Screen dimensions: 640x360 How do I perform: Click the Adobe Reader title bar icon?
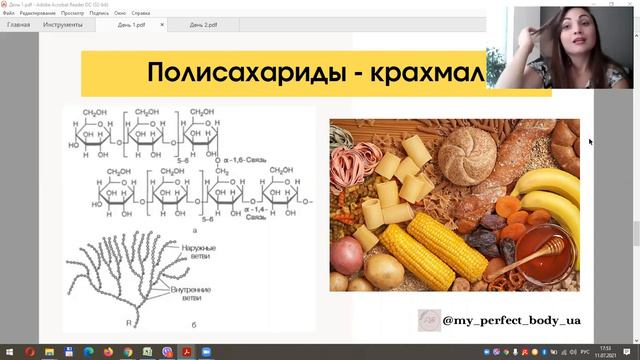coord(4,4)
